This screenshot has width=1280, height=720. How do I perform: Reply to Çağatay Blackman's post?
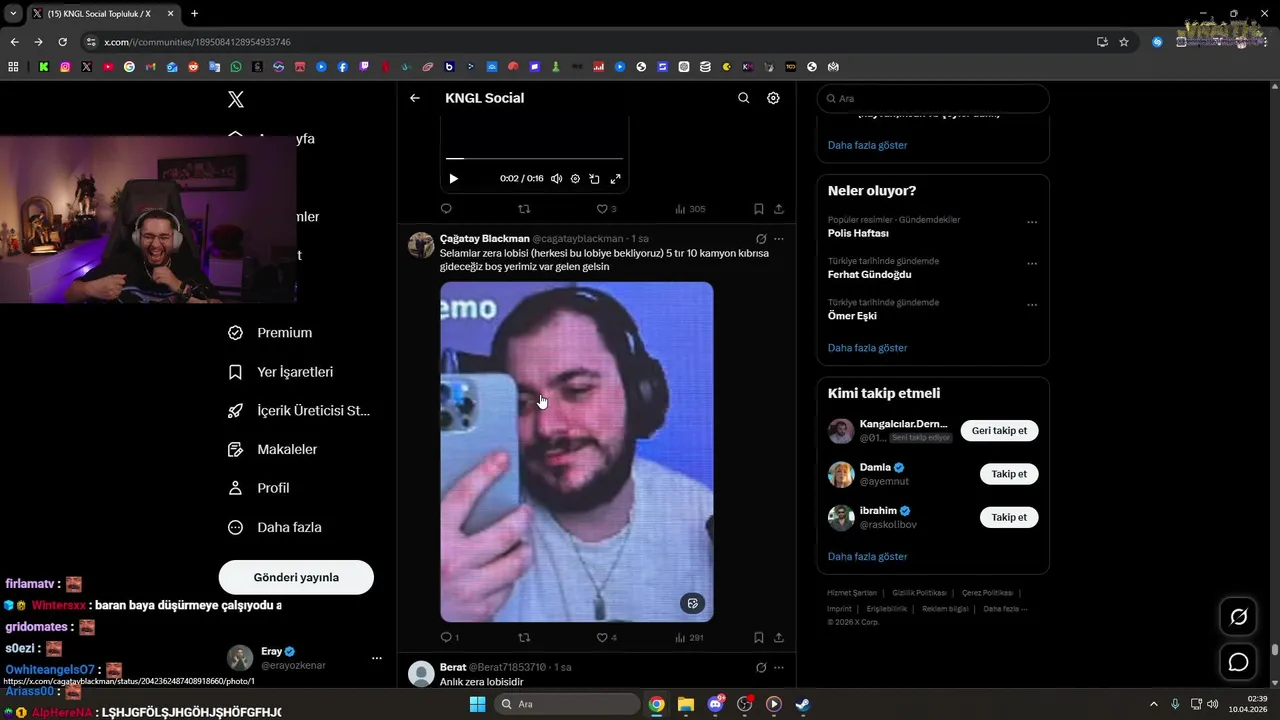[449, 637]
